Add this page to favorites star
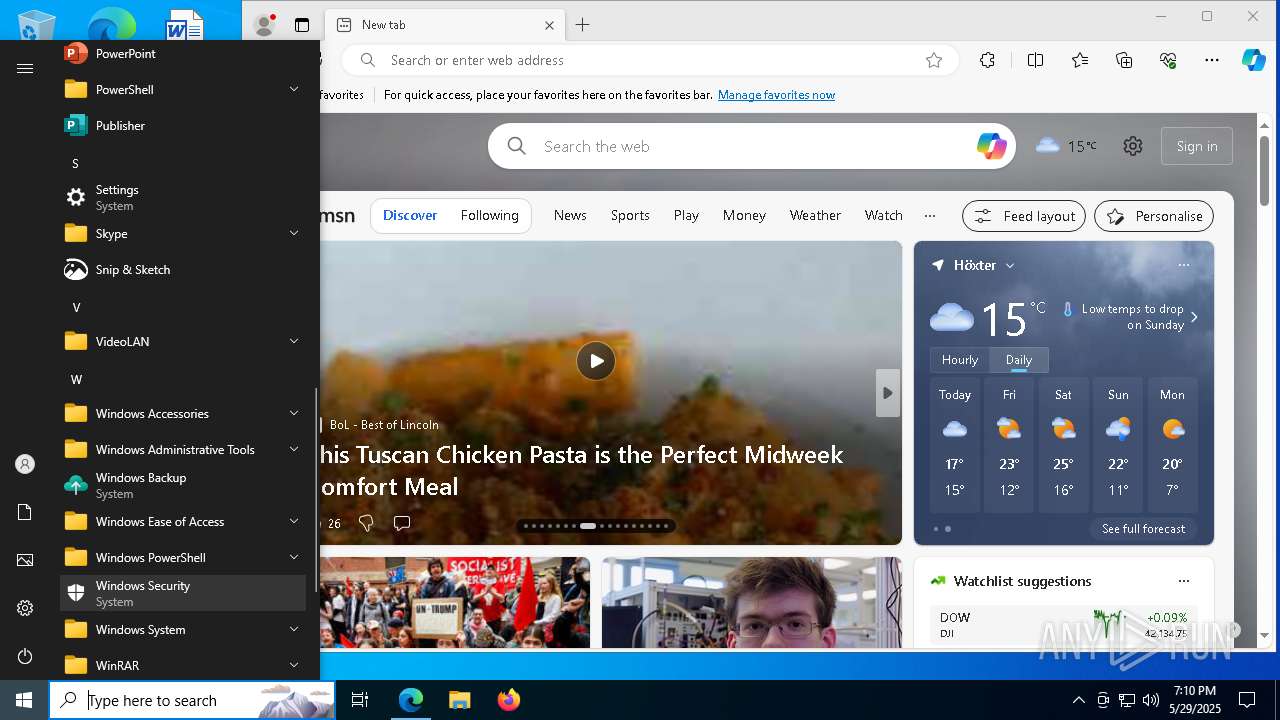The height and width of the screenshot is (720, 1280). click(x=934, y=60)
